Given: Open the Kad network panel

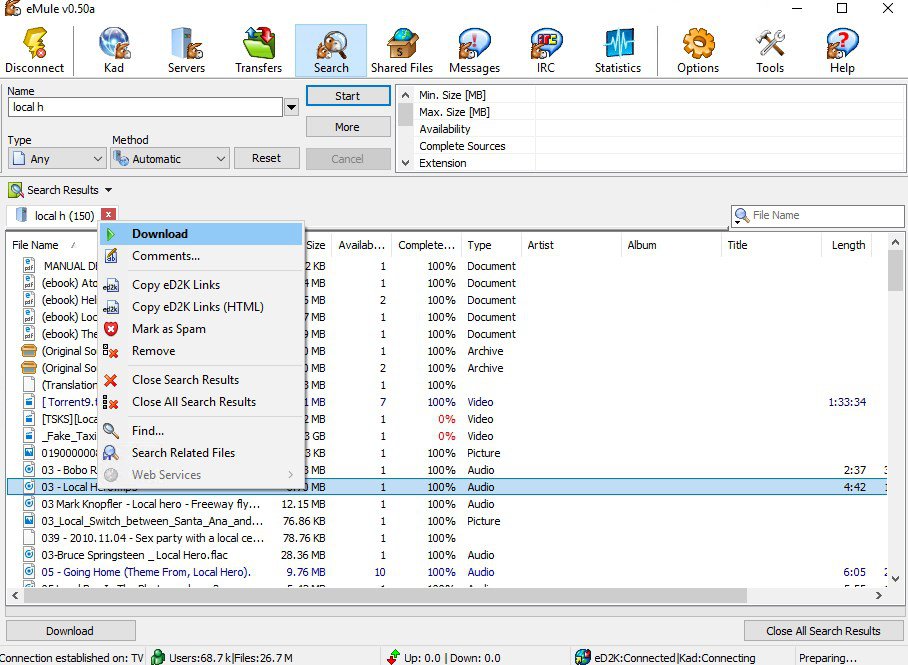Looking at the screenshot, I should 114,50.
